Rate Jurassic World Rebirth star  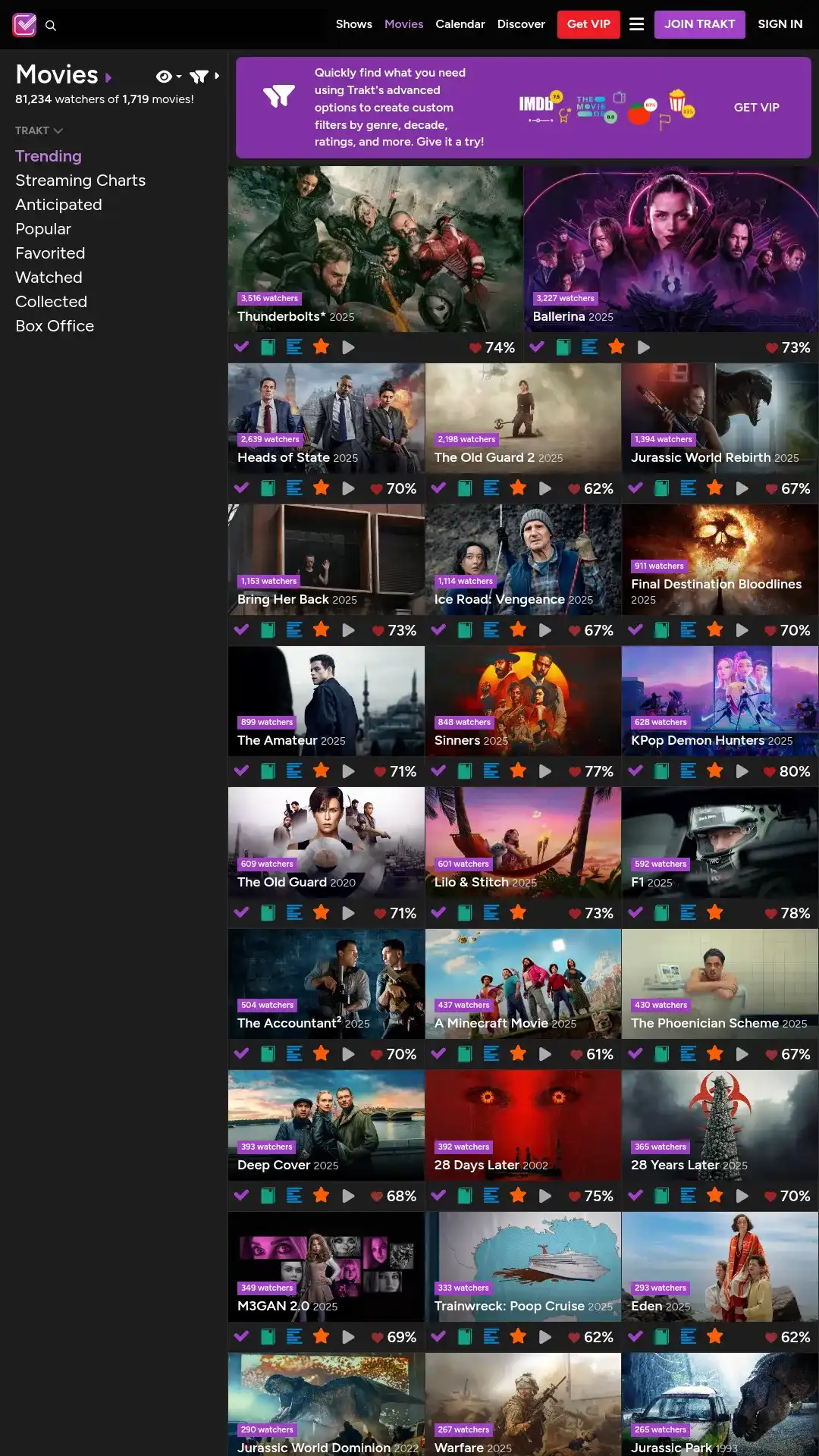pos(715,488)
